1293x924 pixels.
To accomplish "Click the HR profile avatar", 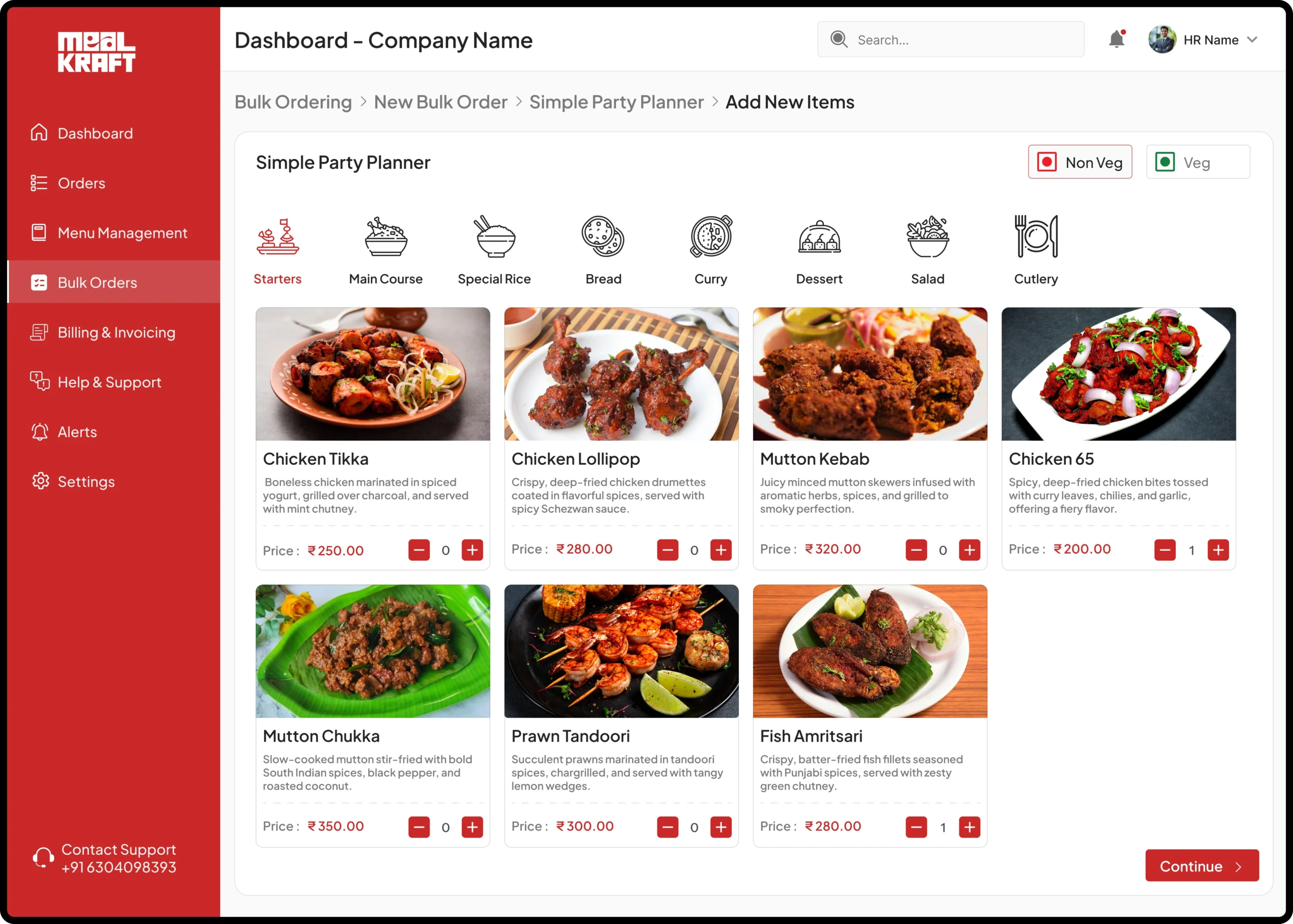I will tap(1162, 39).
